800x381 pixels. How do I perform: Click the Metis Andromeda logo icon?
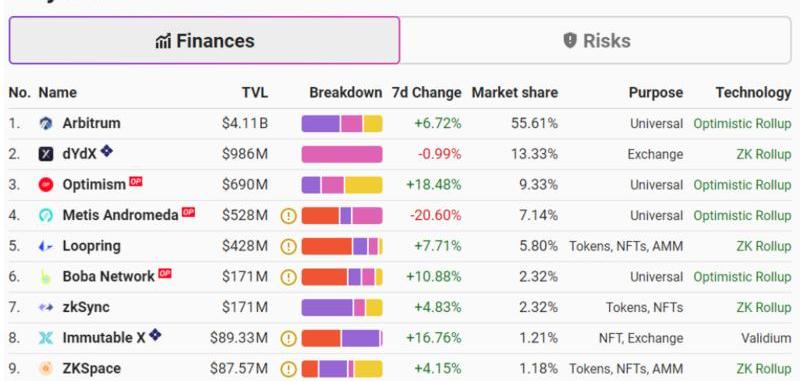tap(46, 215)
